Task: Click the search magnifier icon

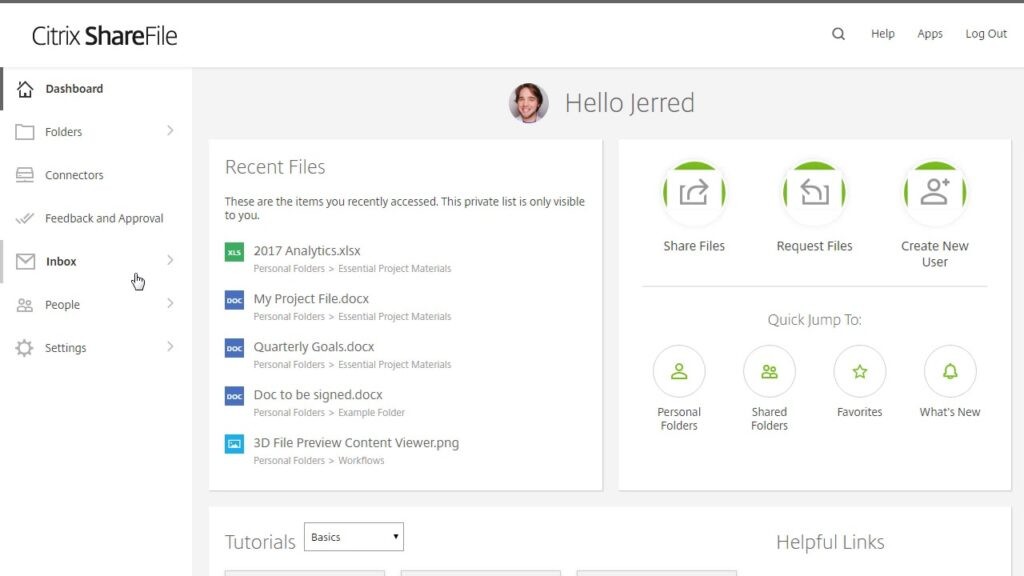Action: pyautogui.click(x=837, y=33)
